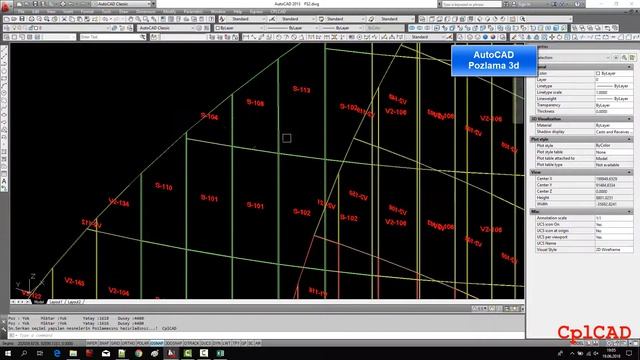Viewport: 640px width, 360px height.
Task: Switch to the Layout1 tab
Action: pyautogui.click(x=56, y=302)
